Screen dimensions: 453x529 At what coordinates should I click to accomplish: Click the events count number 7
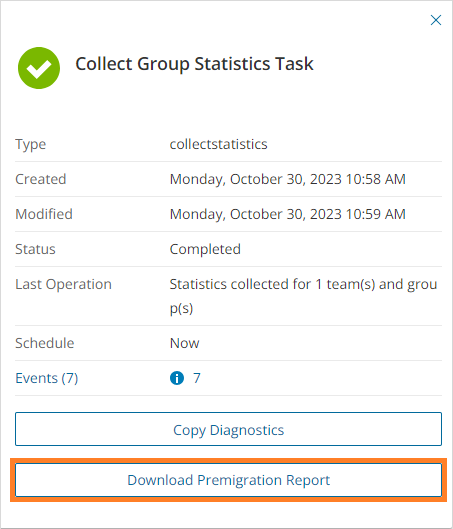click(x=197, y=378)
